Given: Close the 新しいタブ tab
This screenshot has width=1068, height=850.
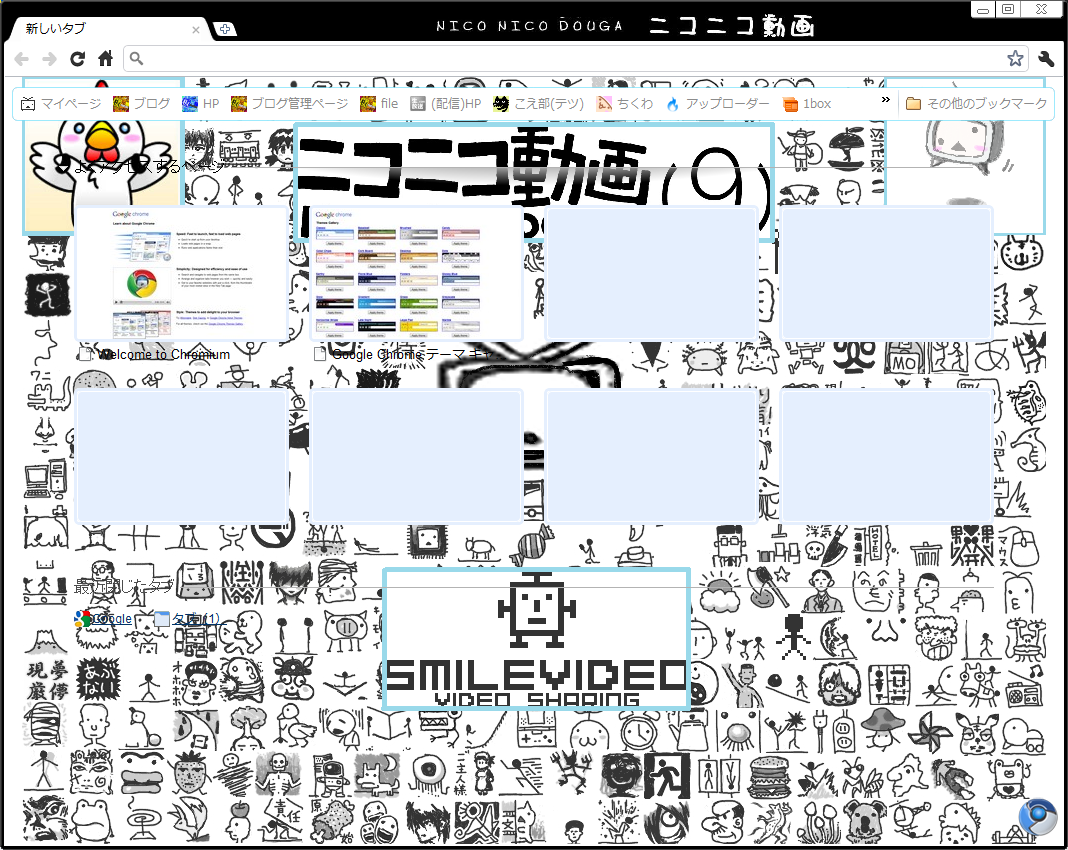Looking at the screenshot, I should coord(196,29).
